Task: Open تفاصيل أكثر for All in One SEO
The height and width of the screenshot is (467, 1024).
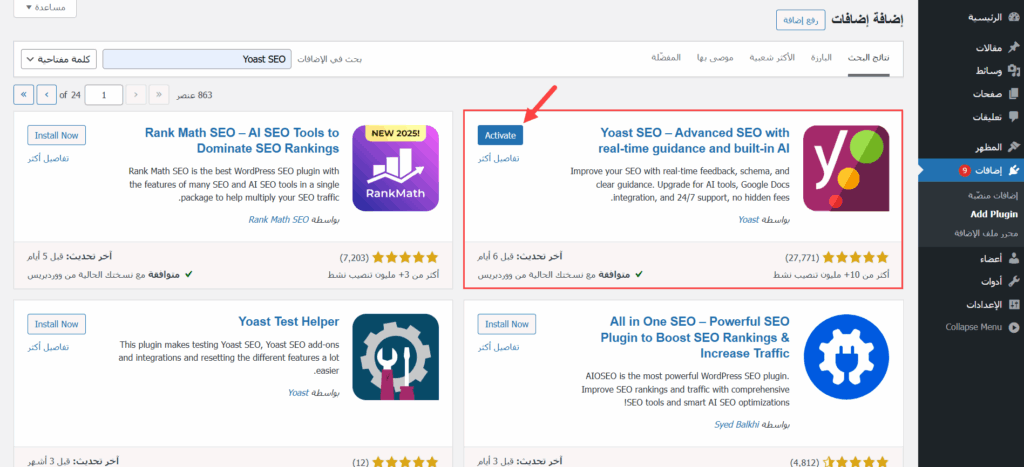Action: click(x=500, y=347)
